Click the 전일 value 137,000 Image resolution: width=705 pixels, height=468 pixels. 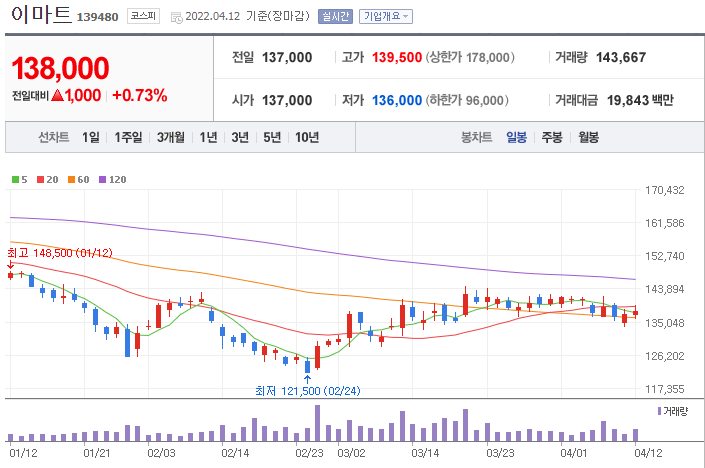[287, 58]
